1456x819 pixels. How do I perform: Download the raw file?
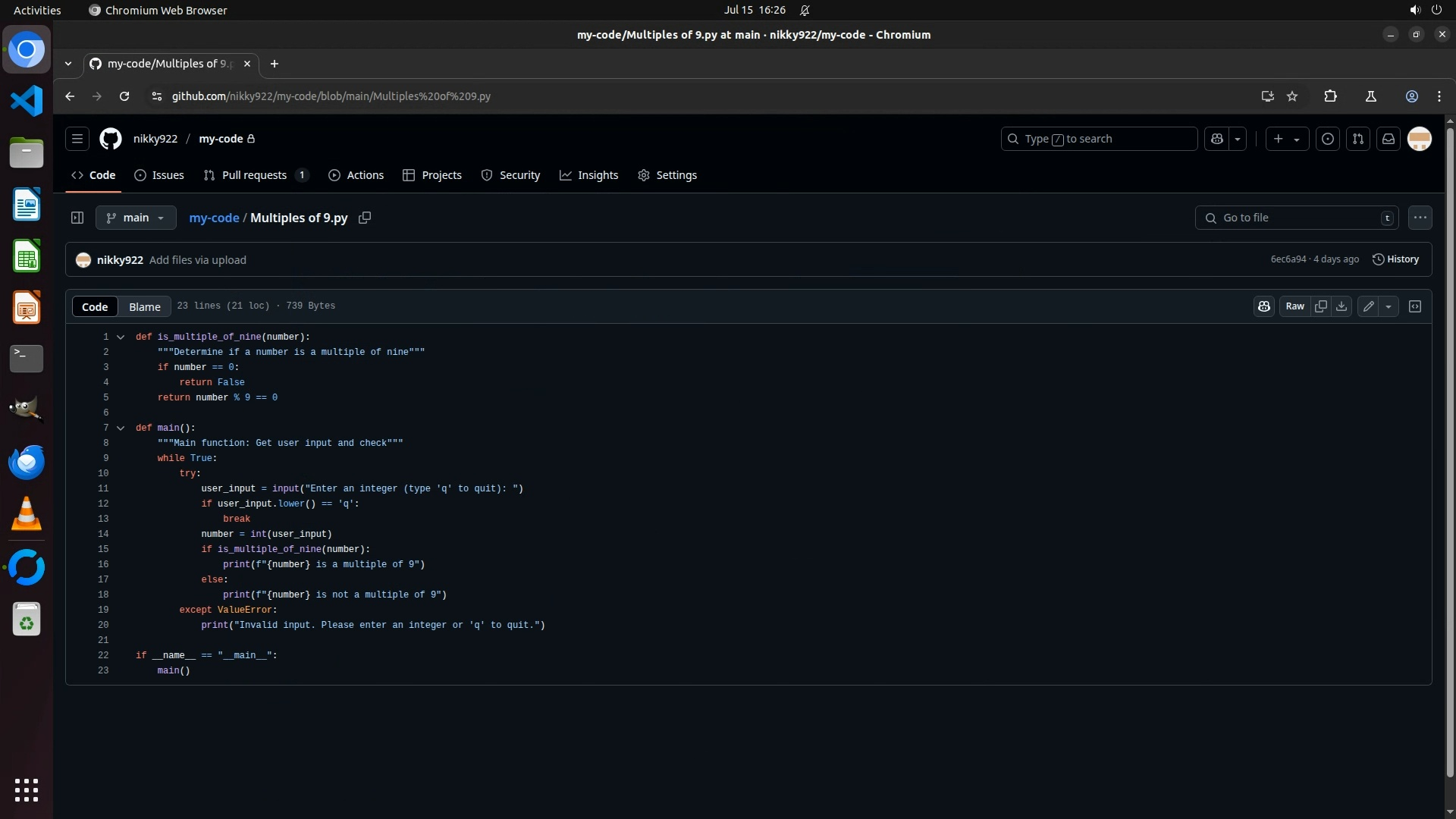pyautogui.click(x=1341, y=306)
